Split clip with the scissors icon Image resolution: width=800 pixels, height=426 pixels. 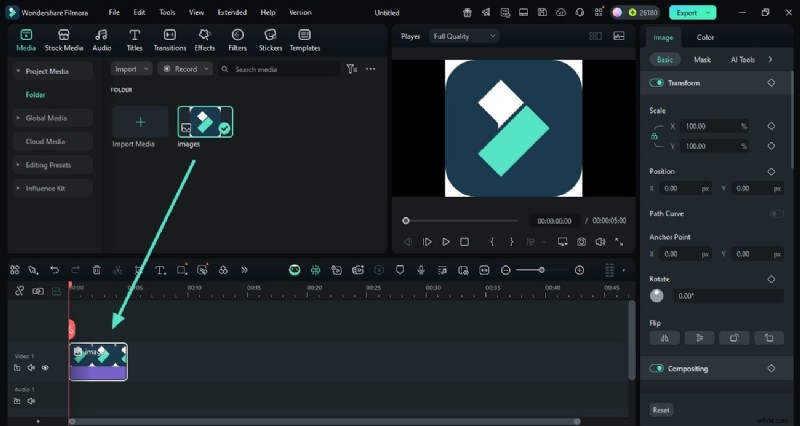coord(117,270)
